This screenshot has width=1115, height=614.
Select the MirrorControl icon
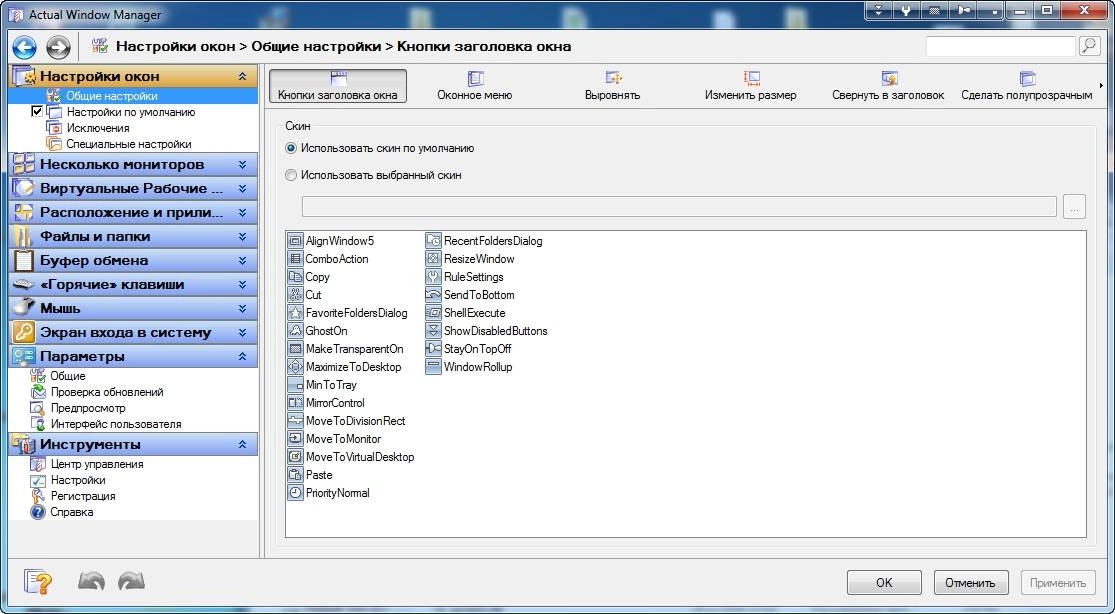pos(295,403)
